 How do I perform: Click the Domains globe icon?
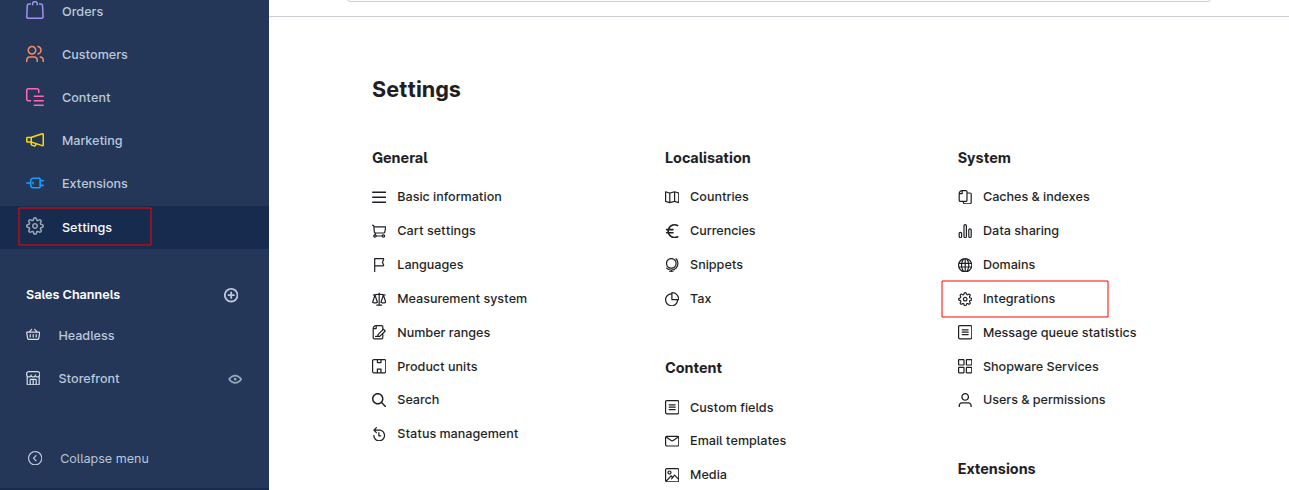965,265
